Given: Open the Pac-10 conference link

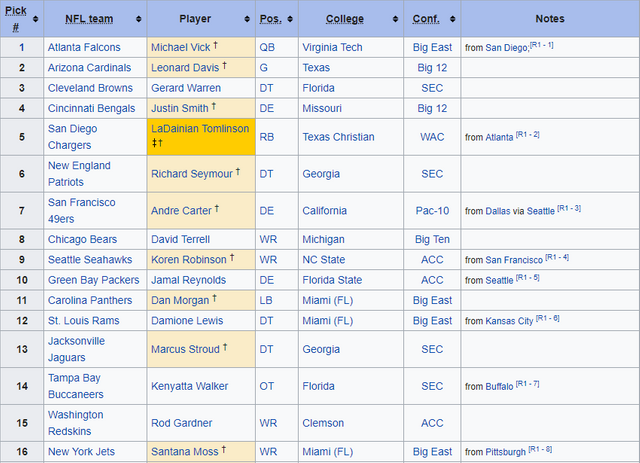Looking at the screenshot, I should [x=432, y=211].
